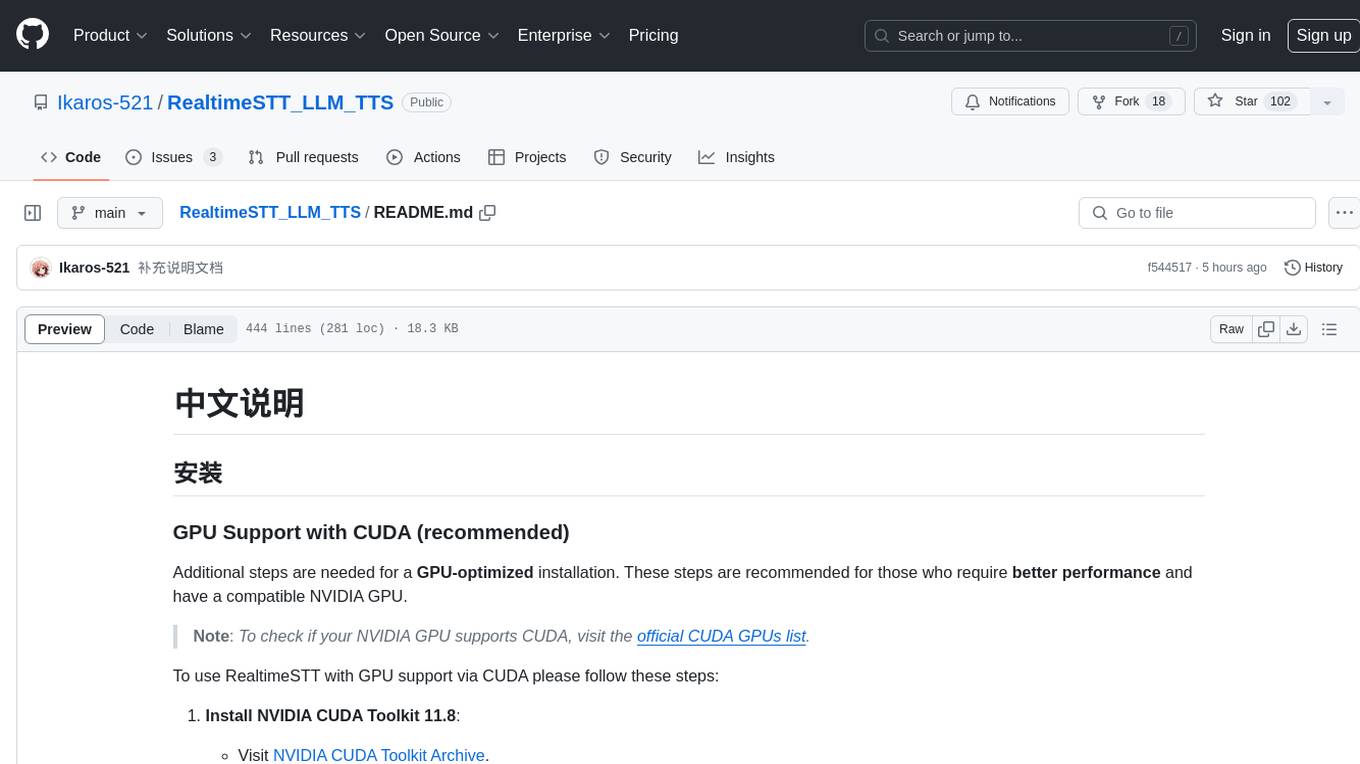This screenshot has width=1360, height=764.
Task: Open the main branch selector
Action: click(x=109, y=213)
